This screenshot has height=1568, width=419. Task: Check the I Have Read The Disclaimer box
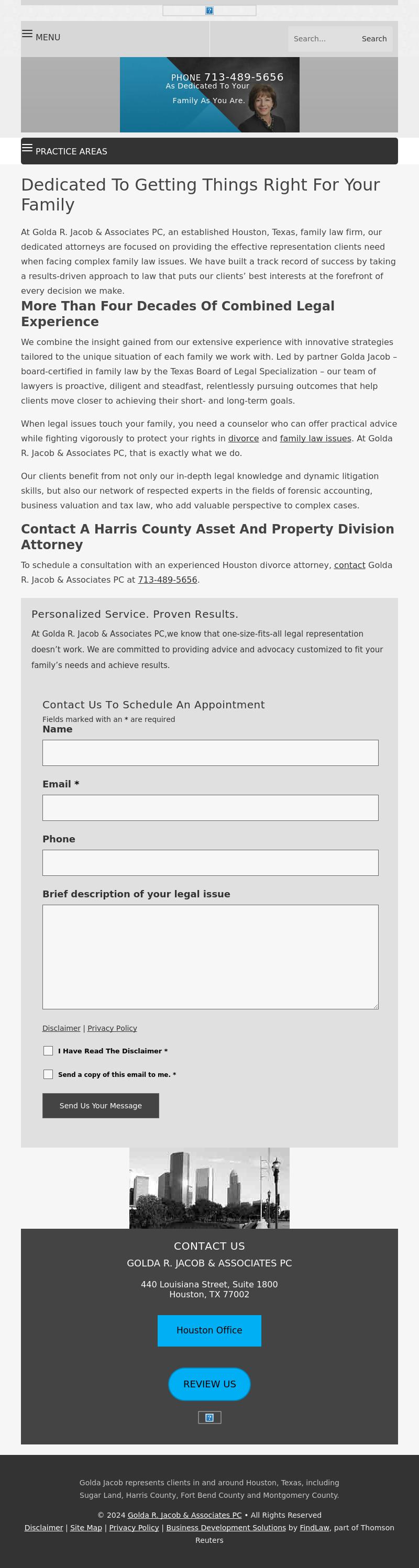(49, 1050)
